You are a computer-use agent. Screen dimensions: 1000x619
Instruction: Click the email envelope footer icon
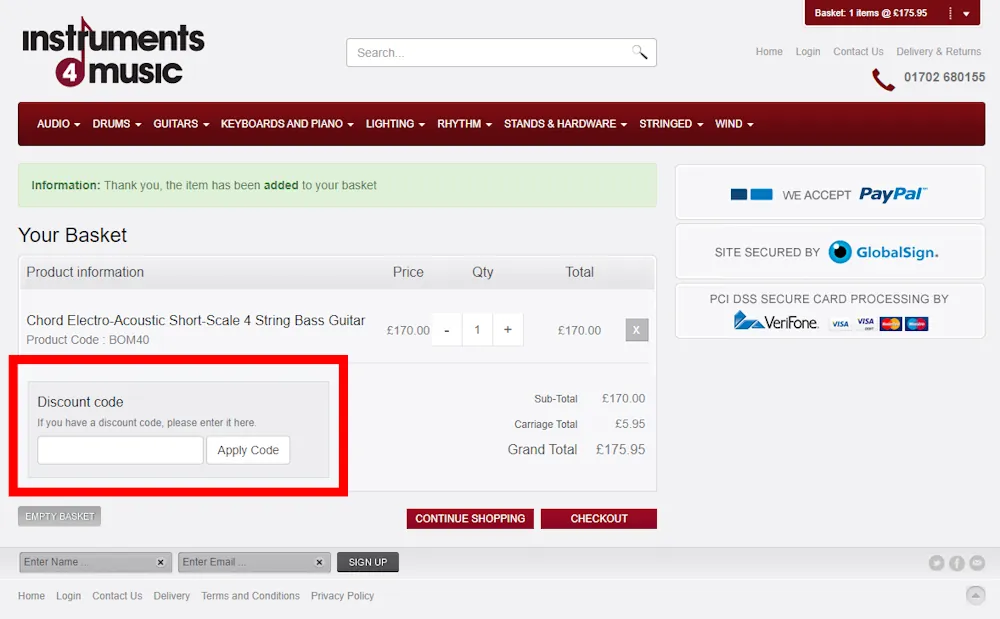pos(977,563)
